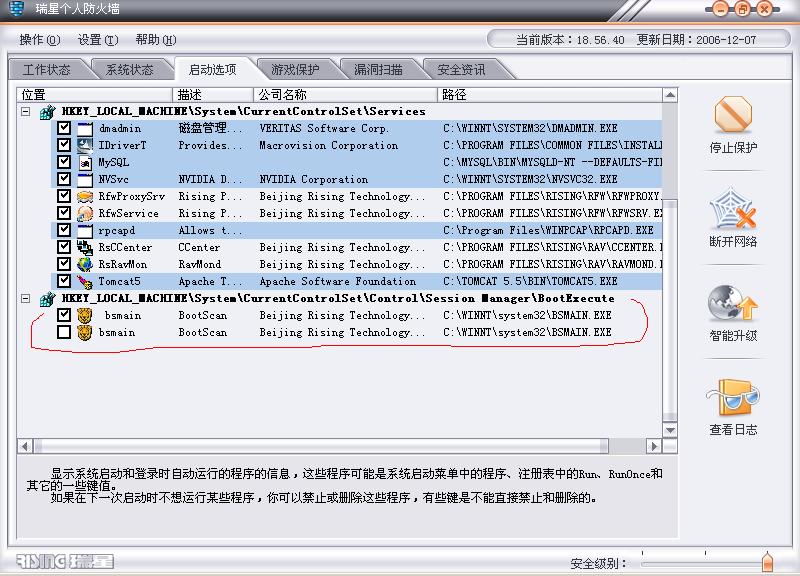The height and width of the screenshot is (576, 800).
Task: Click the Macrovision Corporation company cell
Action: click(x=329, y=145)
